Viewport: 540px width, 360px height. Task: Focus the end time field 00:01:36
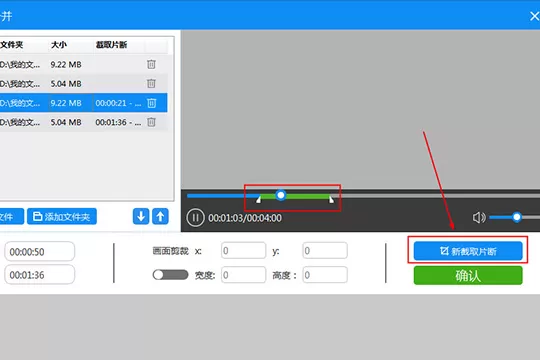(x=40, y=275)
